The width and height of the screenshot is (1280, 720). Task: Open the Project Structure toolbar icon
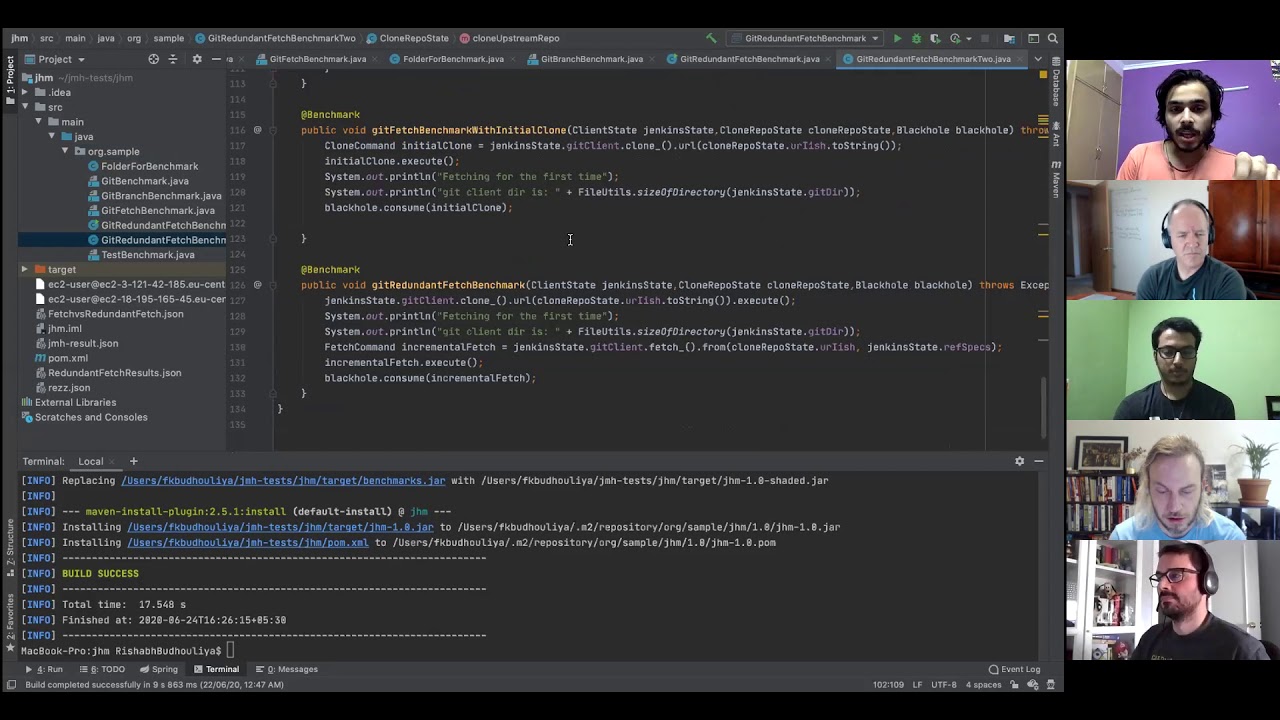pyautogui.click(x=1009, y=38)
